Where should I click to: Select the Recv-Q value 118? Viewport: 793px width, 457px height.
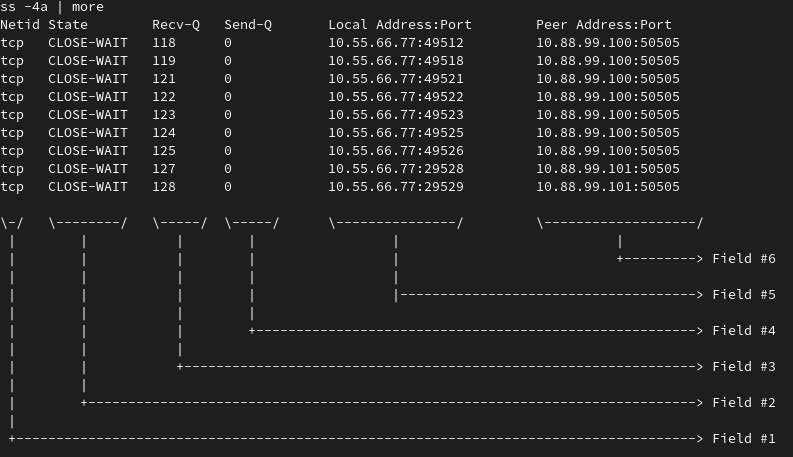click(x=164, y=42)
